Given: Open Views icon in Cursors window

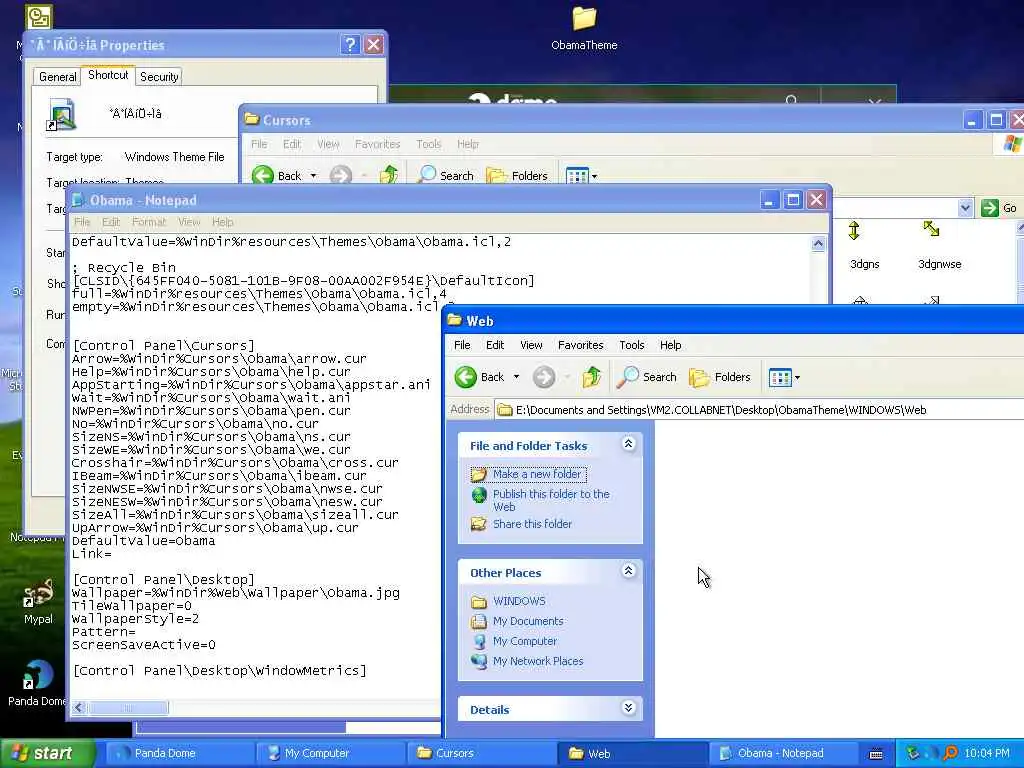Looking at the screenshot, I should click(577, 176).
